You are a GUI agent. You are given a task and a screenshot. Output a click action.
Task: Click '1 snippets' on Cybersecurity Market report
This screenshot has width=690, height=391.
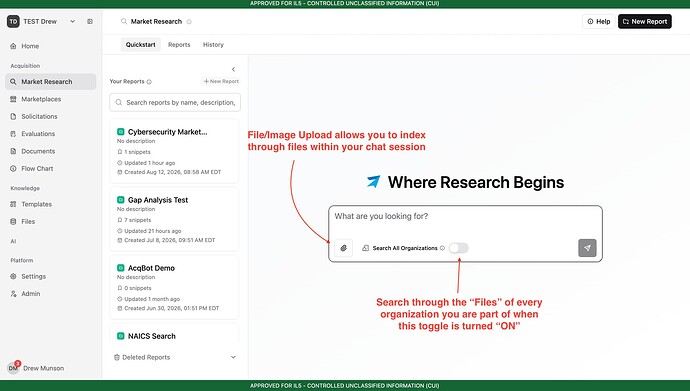point(137,152)
